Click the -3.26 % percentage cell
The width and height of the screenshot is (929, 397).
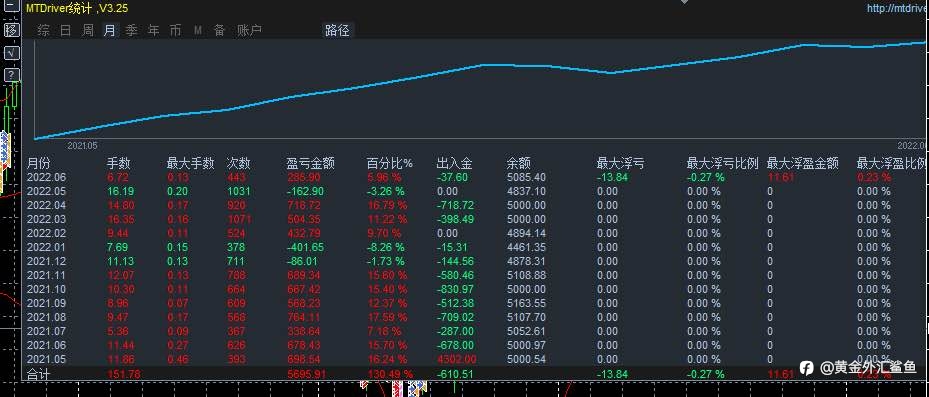coord(385,191)
